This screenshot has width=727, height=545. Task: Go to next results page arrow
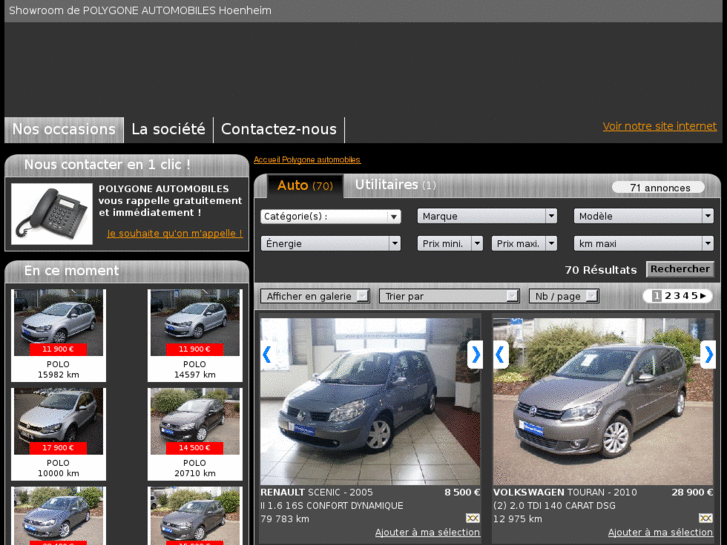[703, 296]
